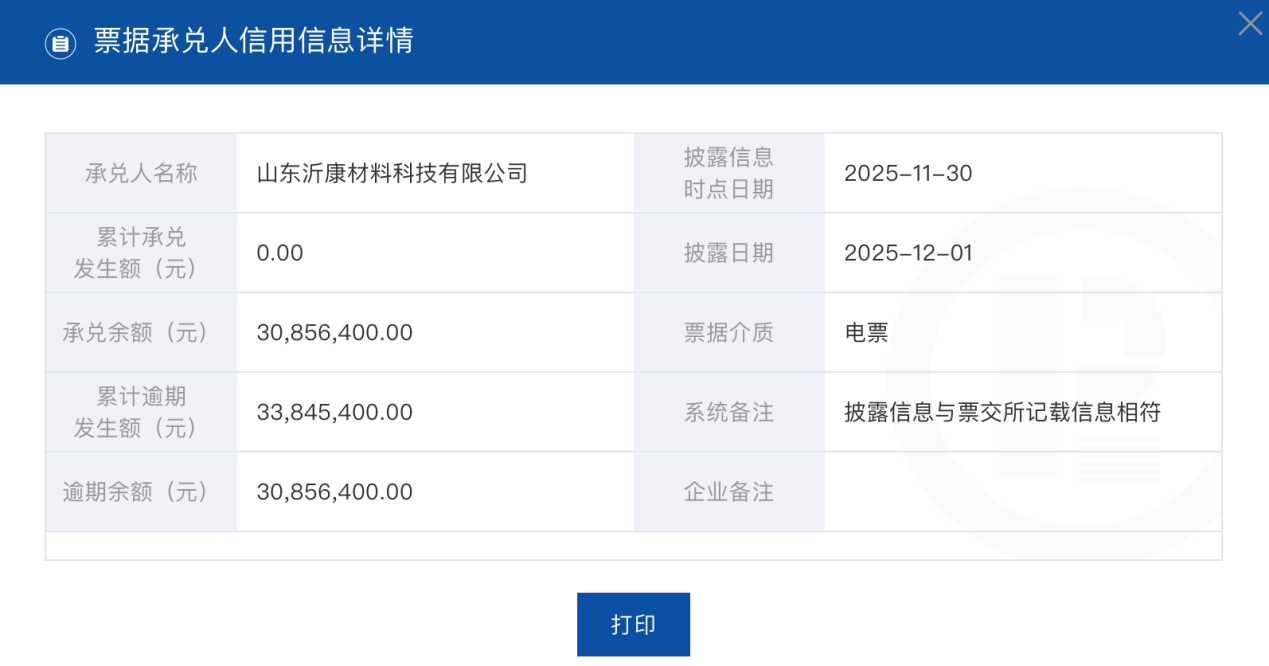Click the 票据介质 label
This screenshot has height=666, width=1269.
[728, 332]
